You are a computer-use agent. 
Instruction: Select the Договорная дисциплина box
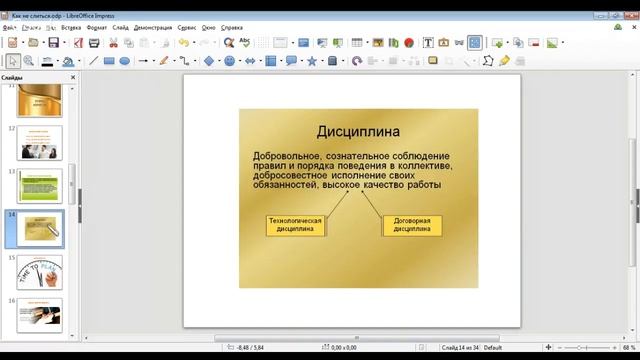click(412, 225)
